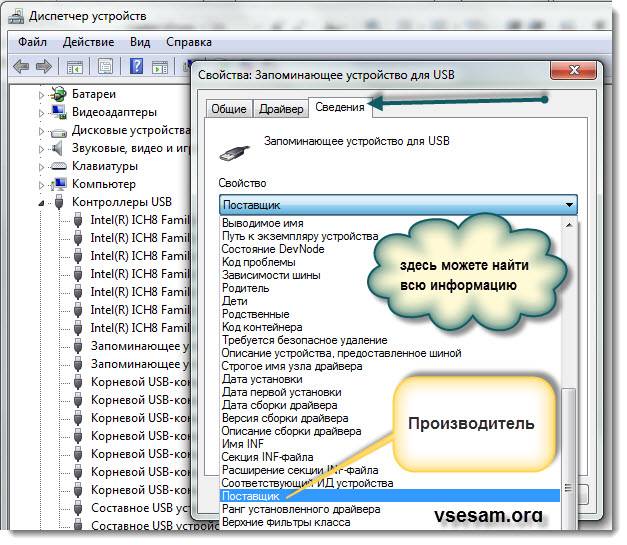This screenshot has height=545, width=627.
Task: Switch to the Драйвер tab
Action: (281, 109)
